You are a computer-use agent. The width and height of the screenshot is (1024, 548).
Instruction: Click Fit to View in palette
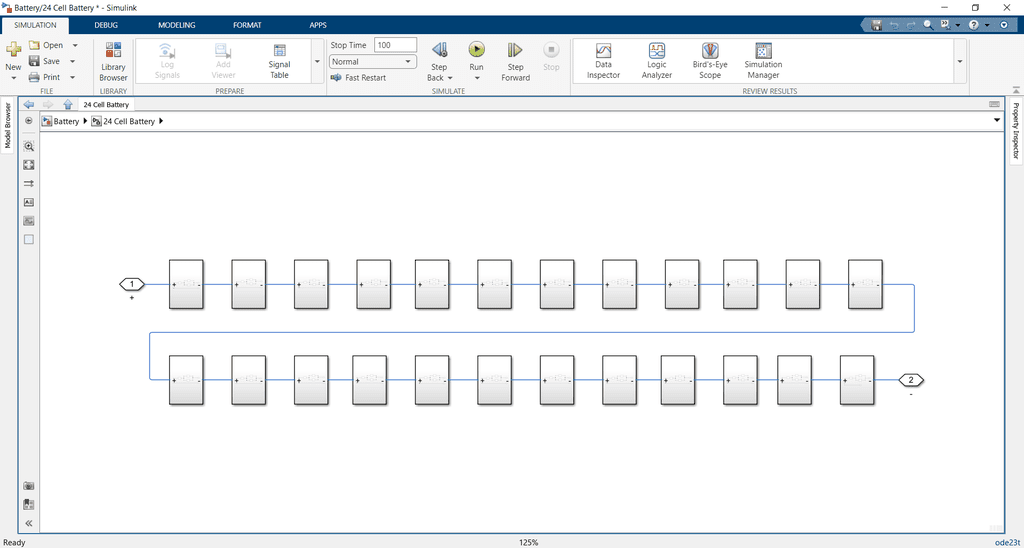click(29, 165)
